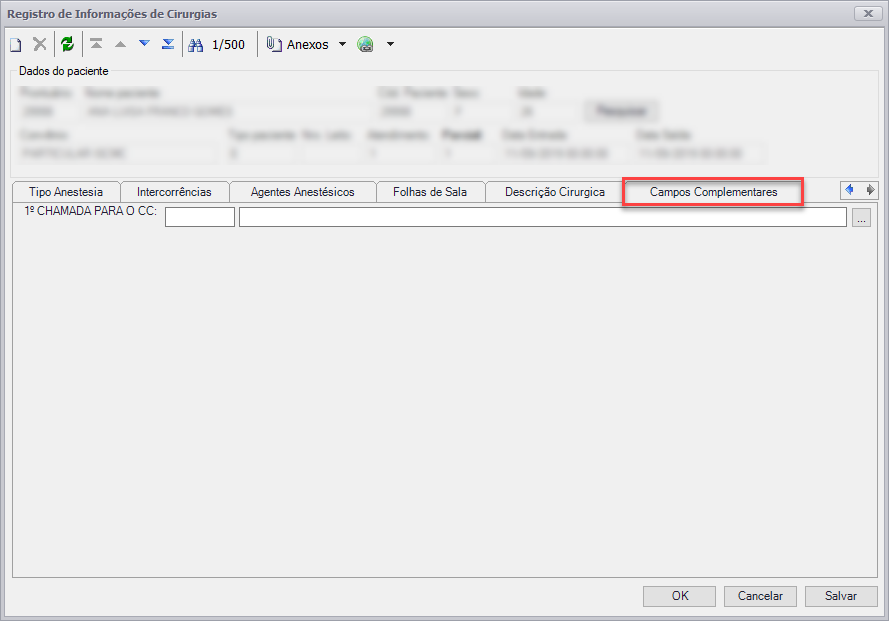Refresh with the green arrows icon

point(67,44)
